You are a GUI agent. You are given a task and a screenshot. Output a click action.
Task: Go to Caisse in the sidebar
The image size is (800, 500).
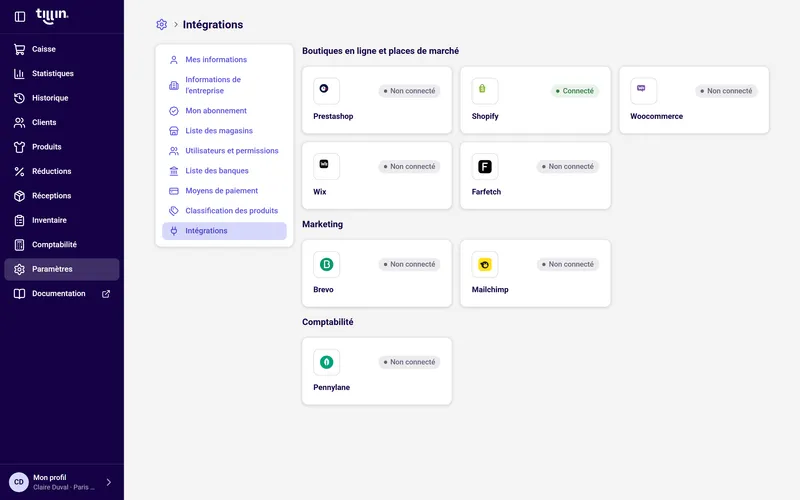tap(62, 49)
